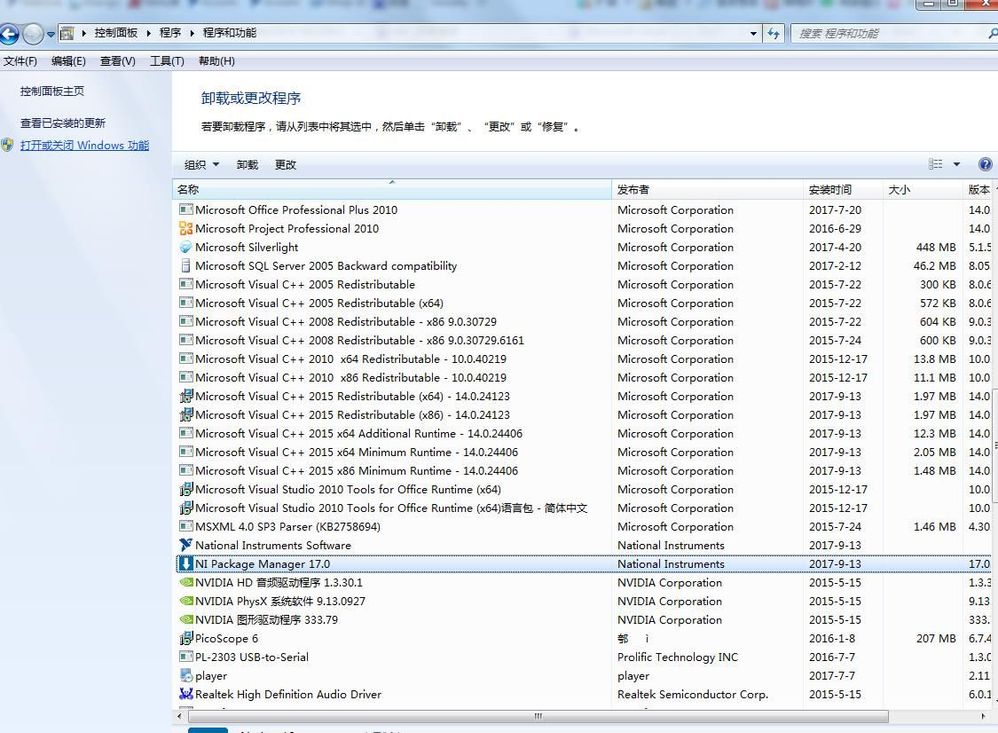Select Visual C++ 2015 x64 Additional Runtime row
Image resolution: width=998 pixels, height=733 pixels.
coord(584,433)
